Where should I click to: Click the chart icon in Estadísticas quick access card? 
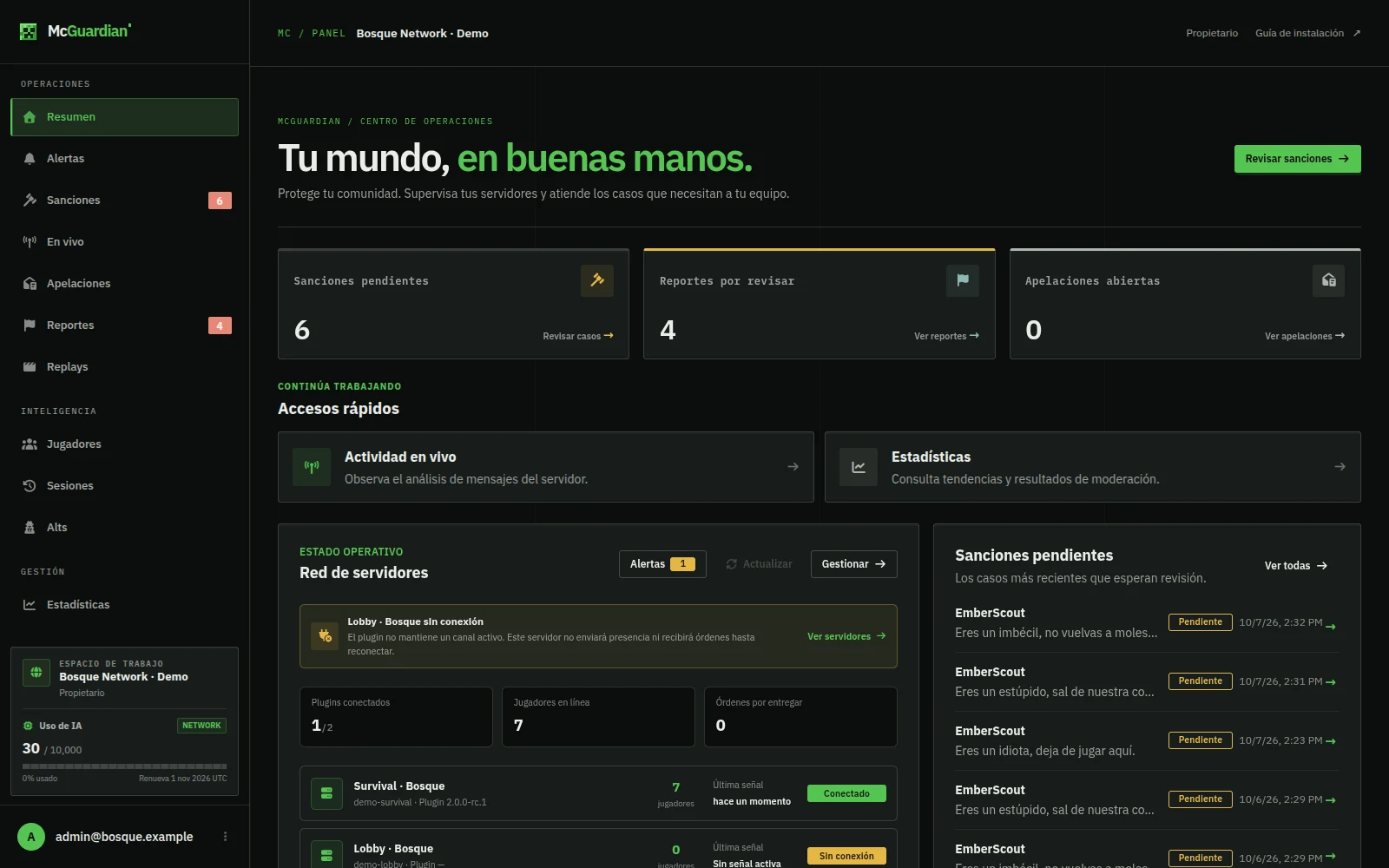point(859,467)
